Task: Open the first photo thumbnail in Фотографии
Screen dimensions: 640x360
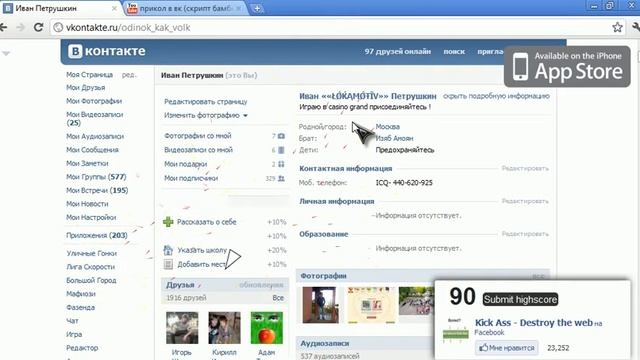Action: coord(320,304)
